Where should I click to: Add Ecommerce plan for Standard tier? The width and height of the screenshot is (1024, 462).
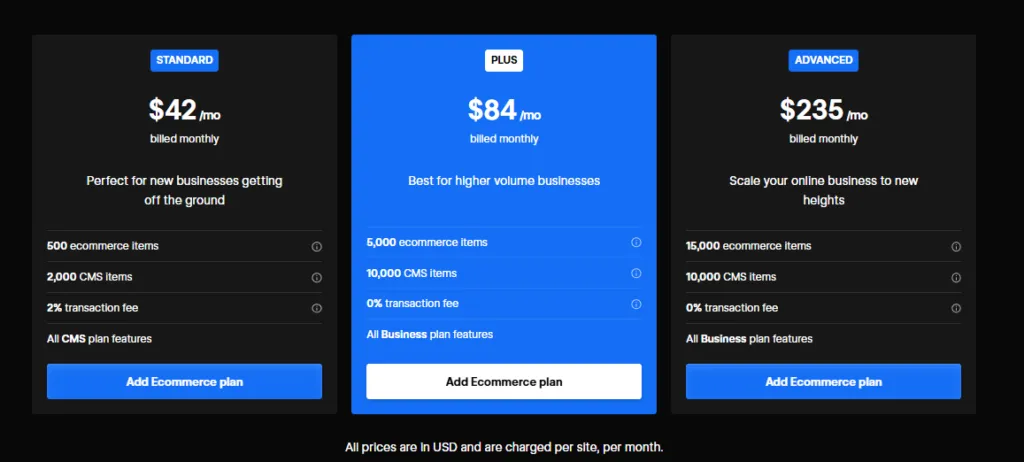(x=184, y=381)
